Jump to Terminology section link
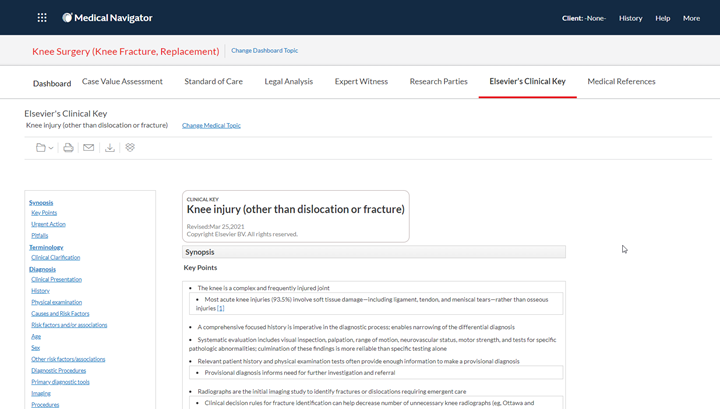 [46, 247]
